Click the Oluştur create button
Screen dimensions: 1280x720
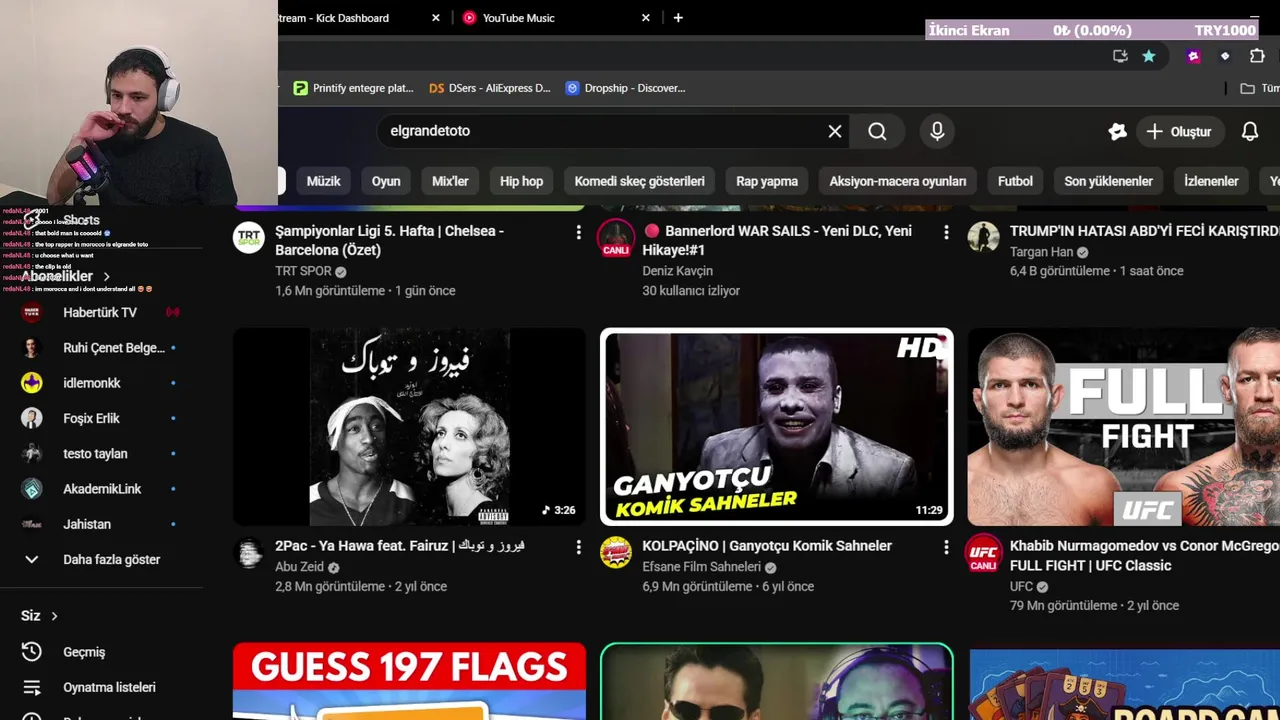(1179, 131)
